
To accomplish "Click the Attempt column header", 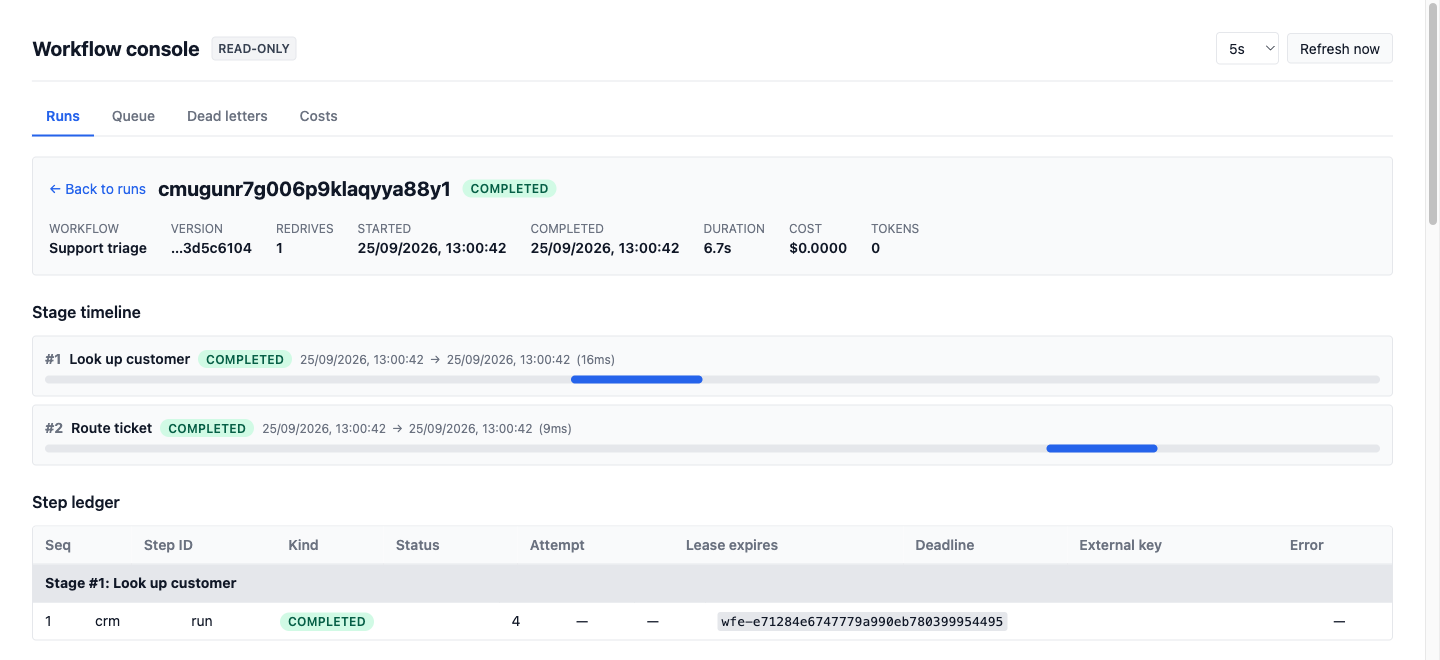I will tap(557, 545).
